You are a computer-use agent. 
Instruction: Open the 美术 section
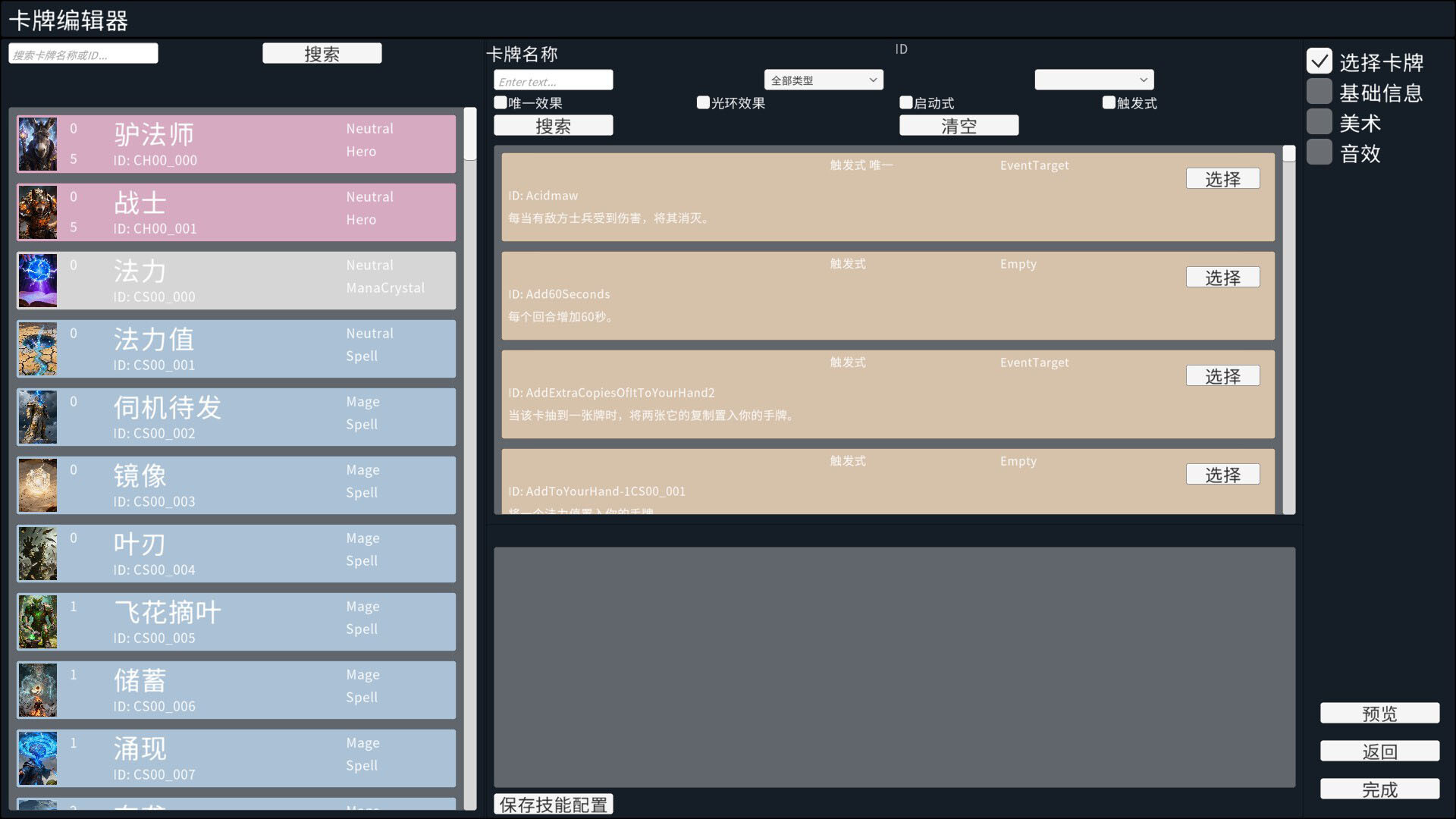tap(1319, 122)
